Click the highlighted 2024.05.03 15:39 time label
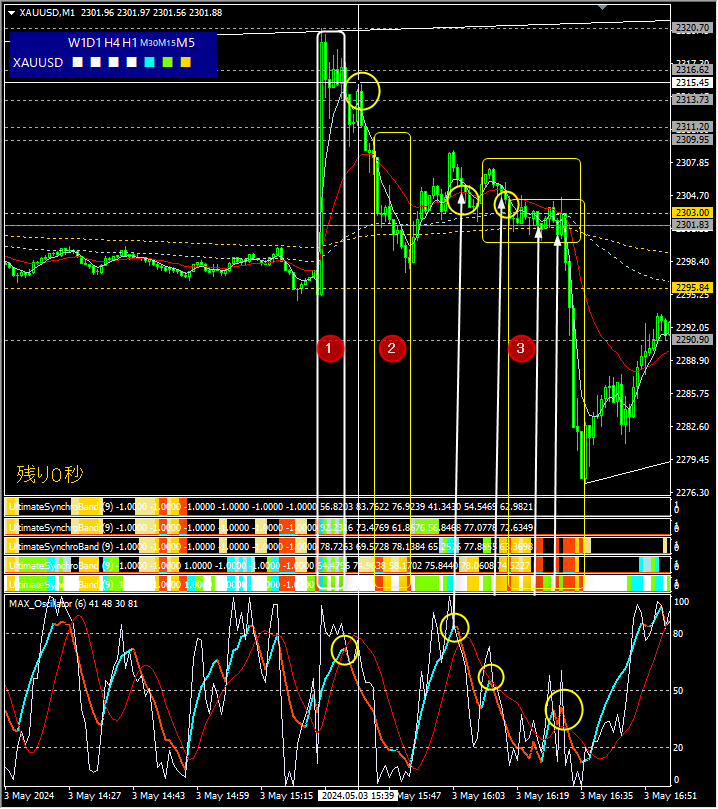The height and width of the screenshot is (809, 718). (x=358, y=796)
